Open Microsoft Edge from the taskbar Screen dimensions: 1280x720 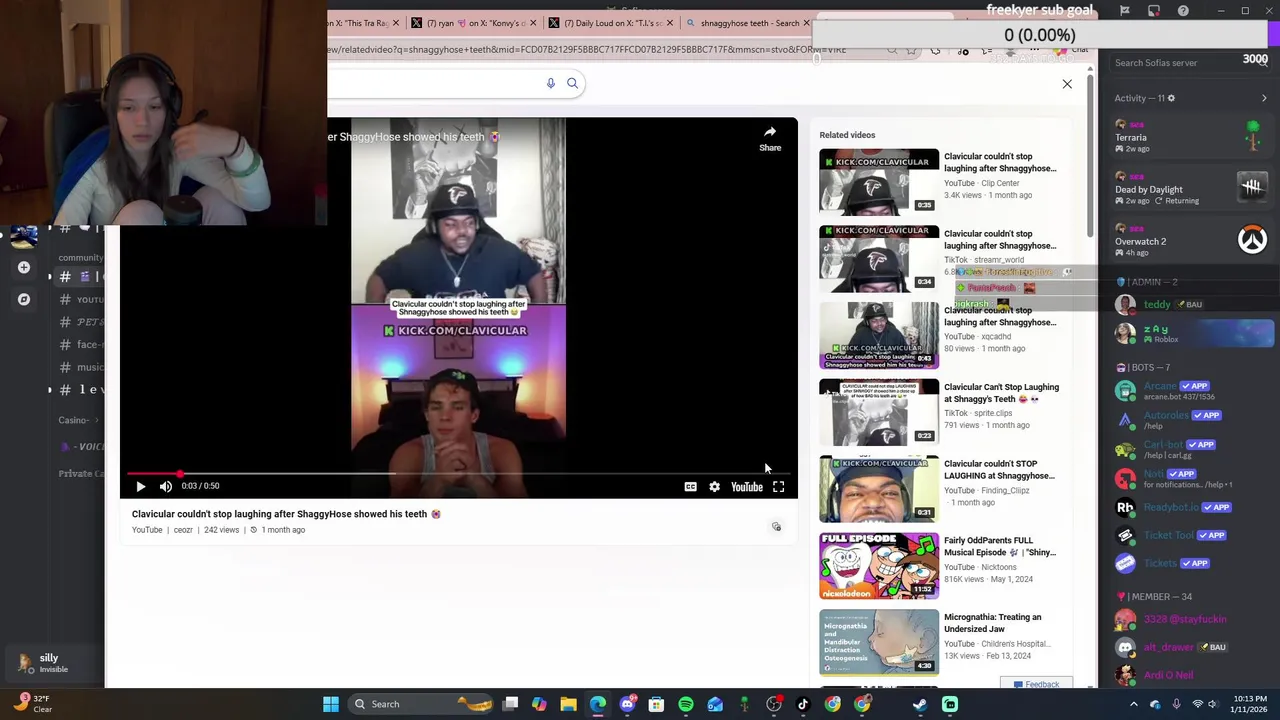[x=598, y=704]
